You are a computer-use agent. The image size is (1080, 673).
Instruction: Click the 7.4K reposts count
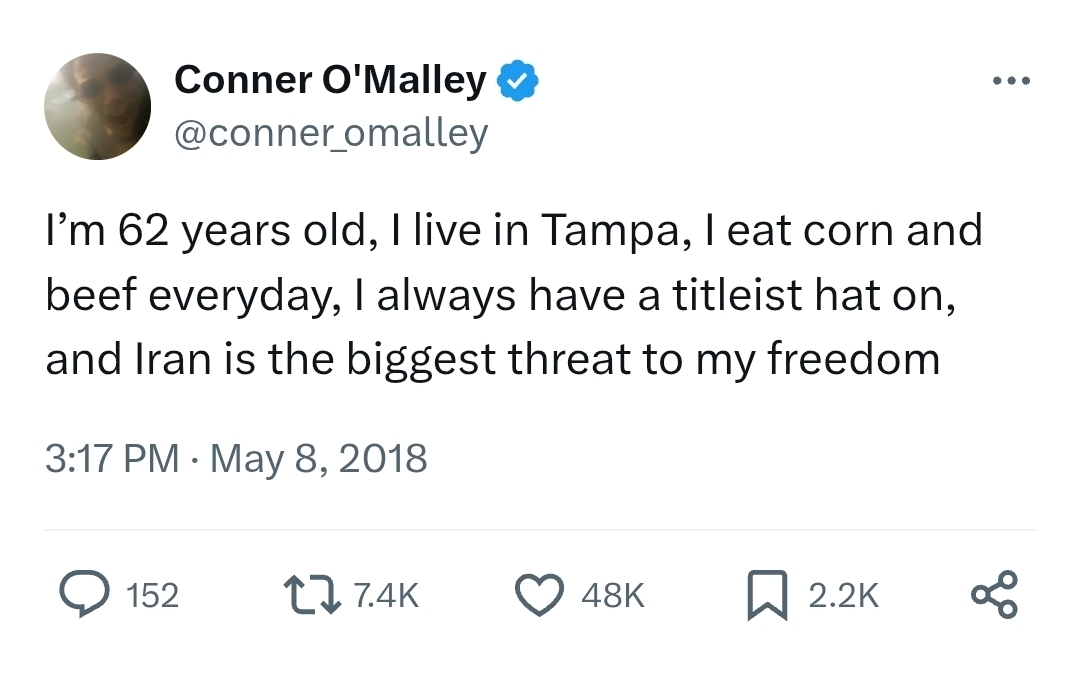(385, 596)
